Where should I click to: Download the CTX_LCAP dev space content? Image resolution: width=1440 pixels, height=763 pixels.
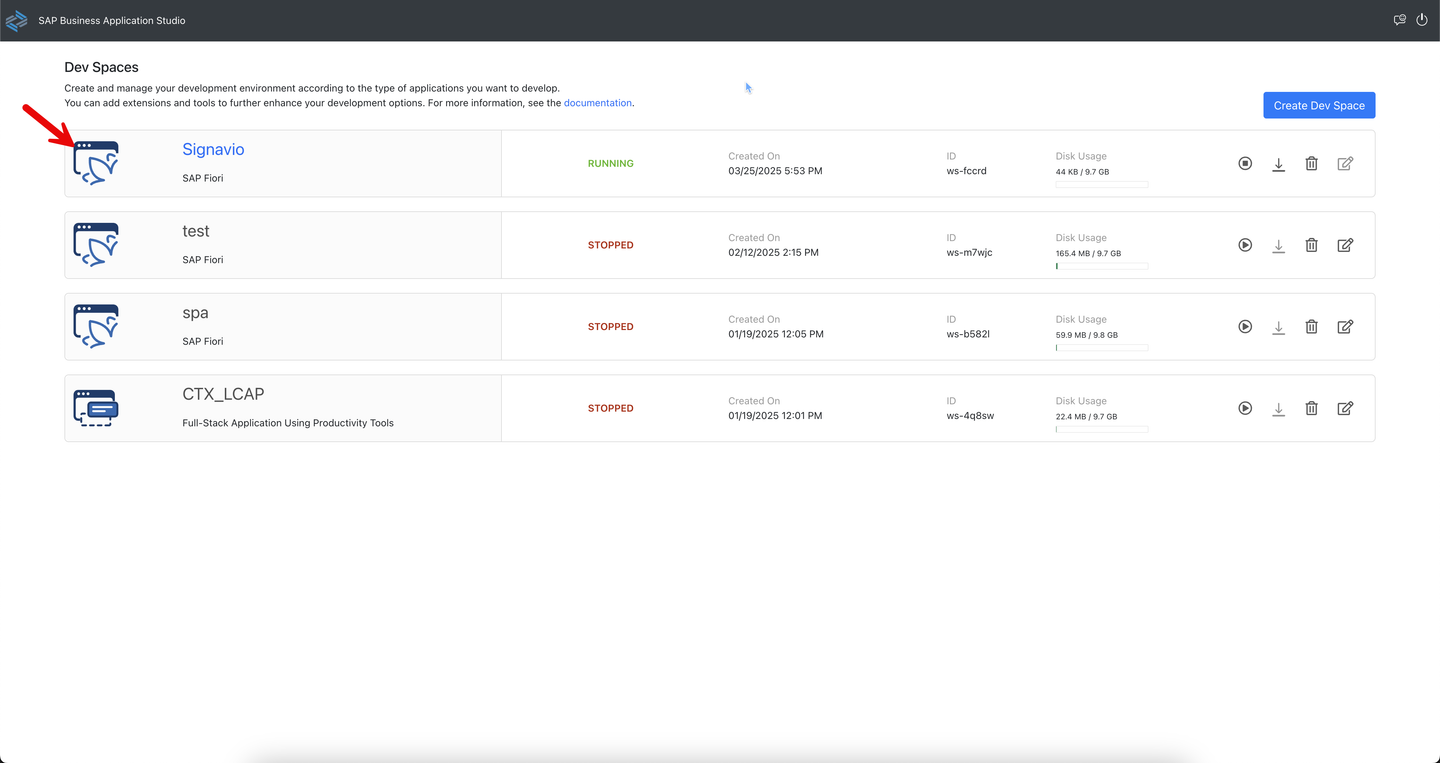1278,409
